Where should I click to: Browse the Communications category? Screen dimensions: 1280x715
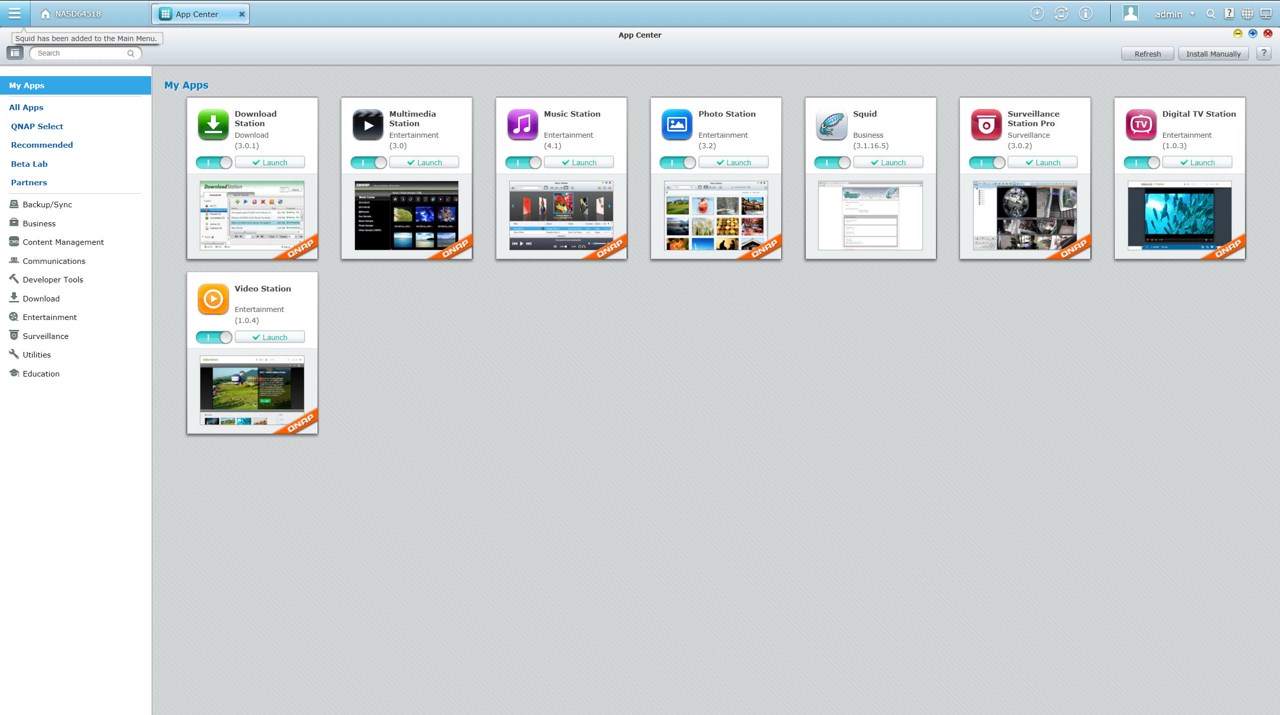(54, 261)
